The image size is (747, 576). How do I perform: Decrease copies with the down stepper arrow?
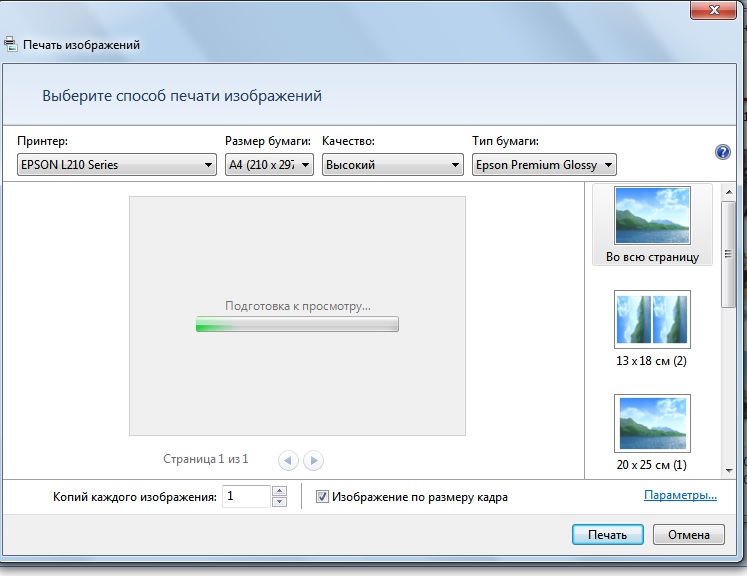click(x=280, y=502)
